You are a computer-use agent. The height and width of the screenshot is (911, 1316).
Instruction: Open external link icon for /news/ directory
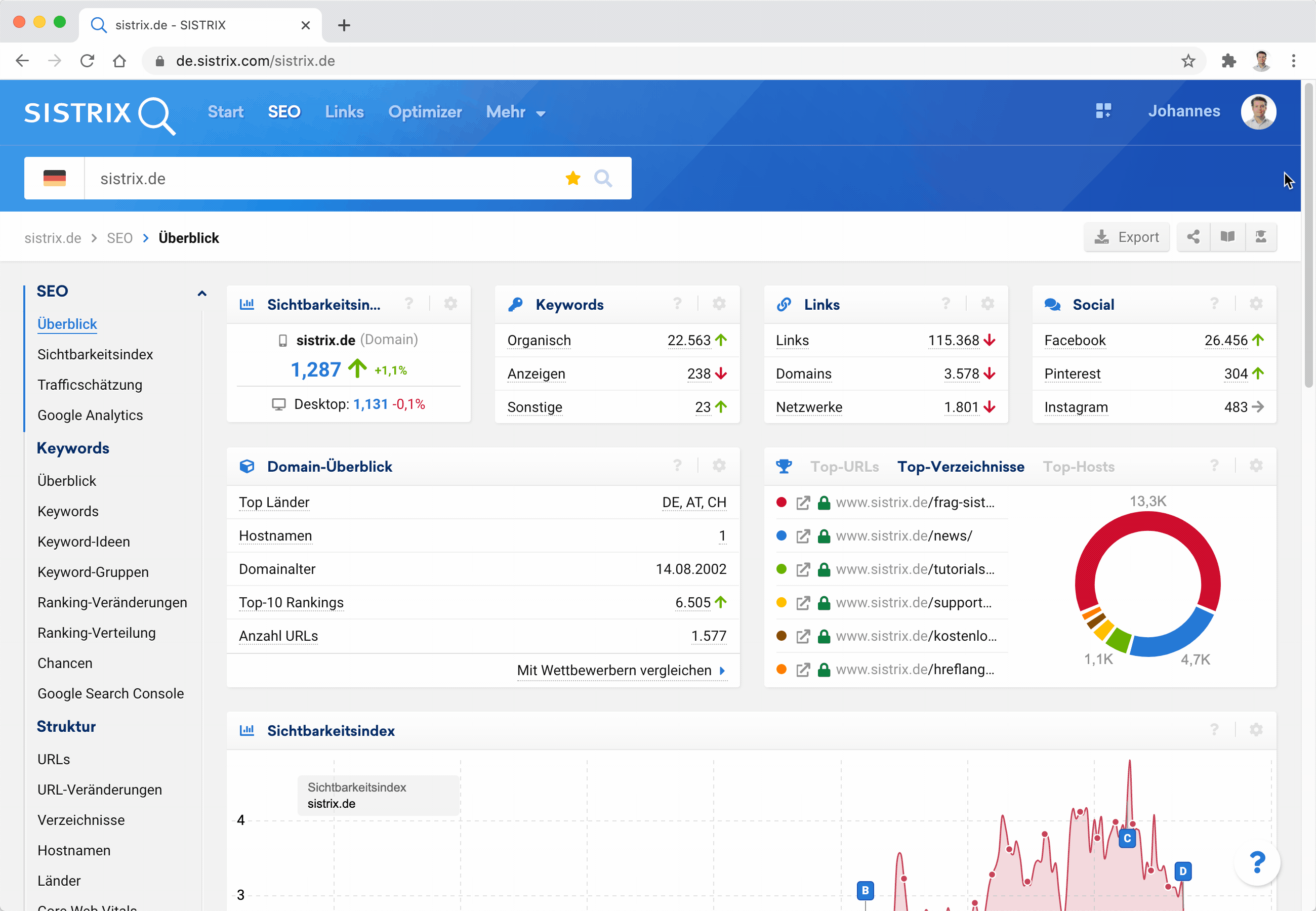803,536
